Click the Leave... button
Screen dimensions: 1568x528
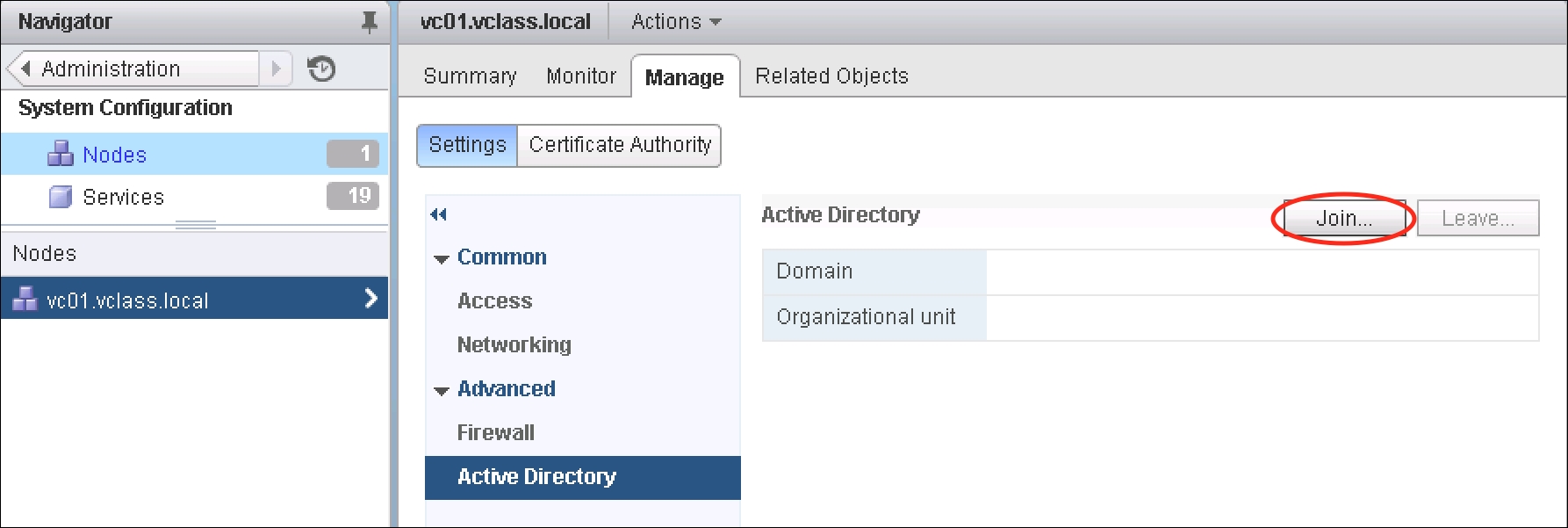click(x=1478, y=218)
